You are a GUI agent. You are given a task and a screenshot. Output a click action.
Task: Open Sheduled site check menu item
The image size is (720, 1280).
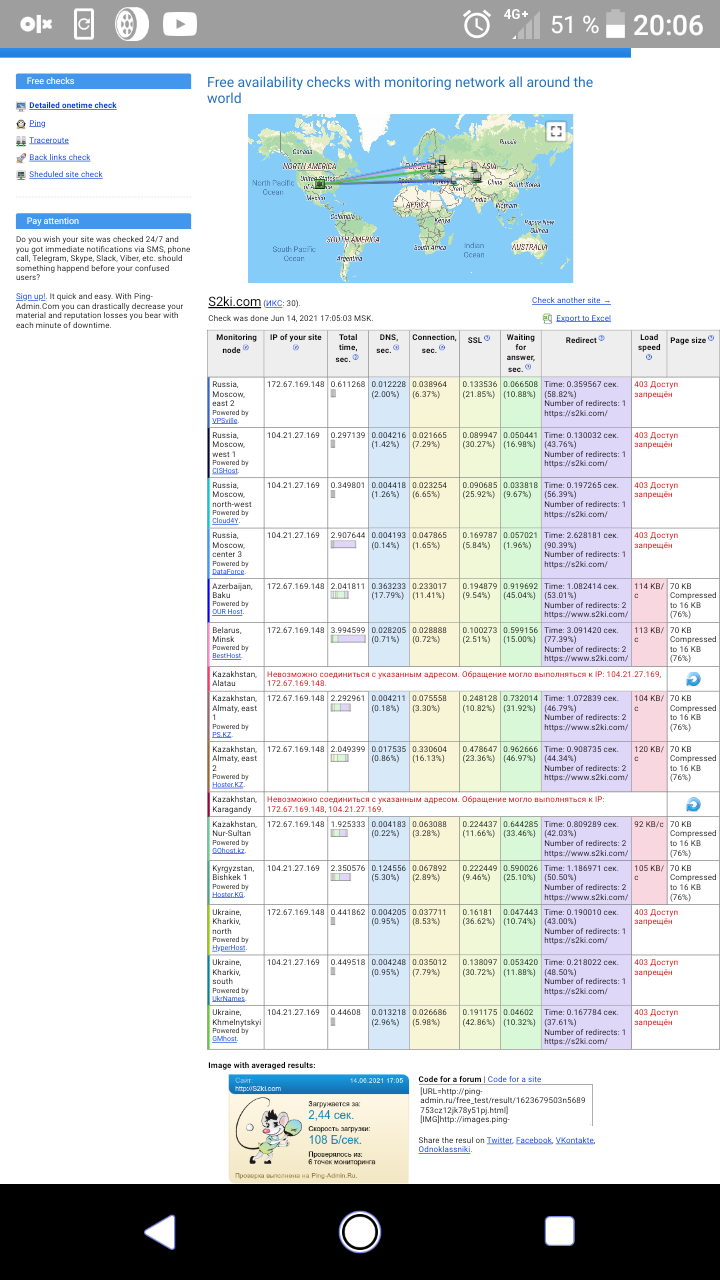(65, 174)
